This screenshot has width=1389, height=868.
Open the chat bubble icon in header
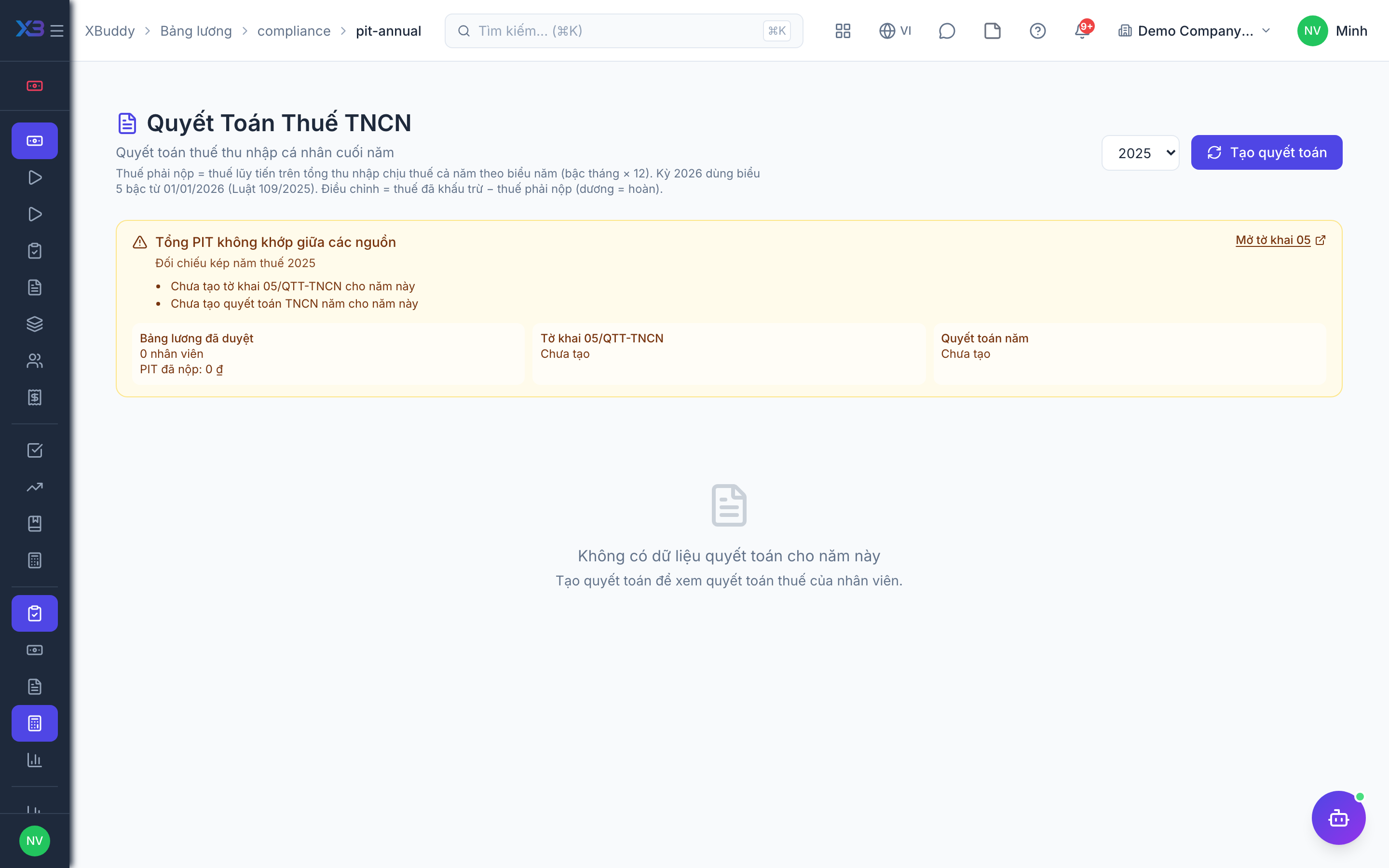(x=946, y=31)
